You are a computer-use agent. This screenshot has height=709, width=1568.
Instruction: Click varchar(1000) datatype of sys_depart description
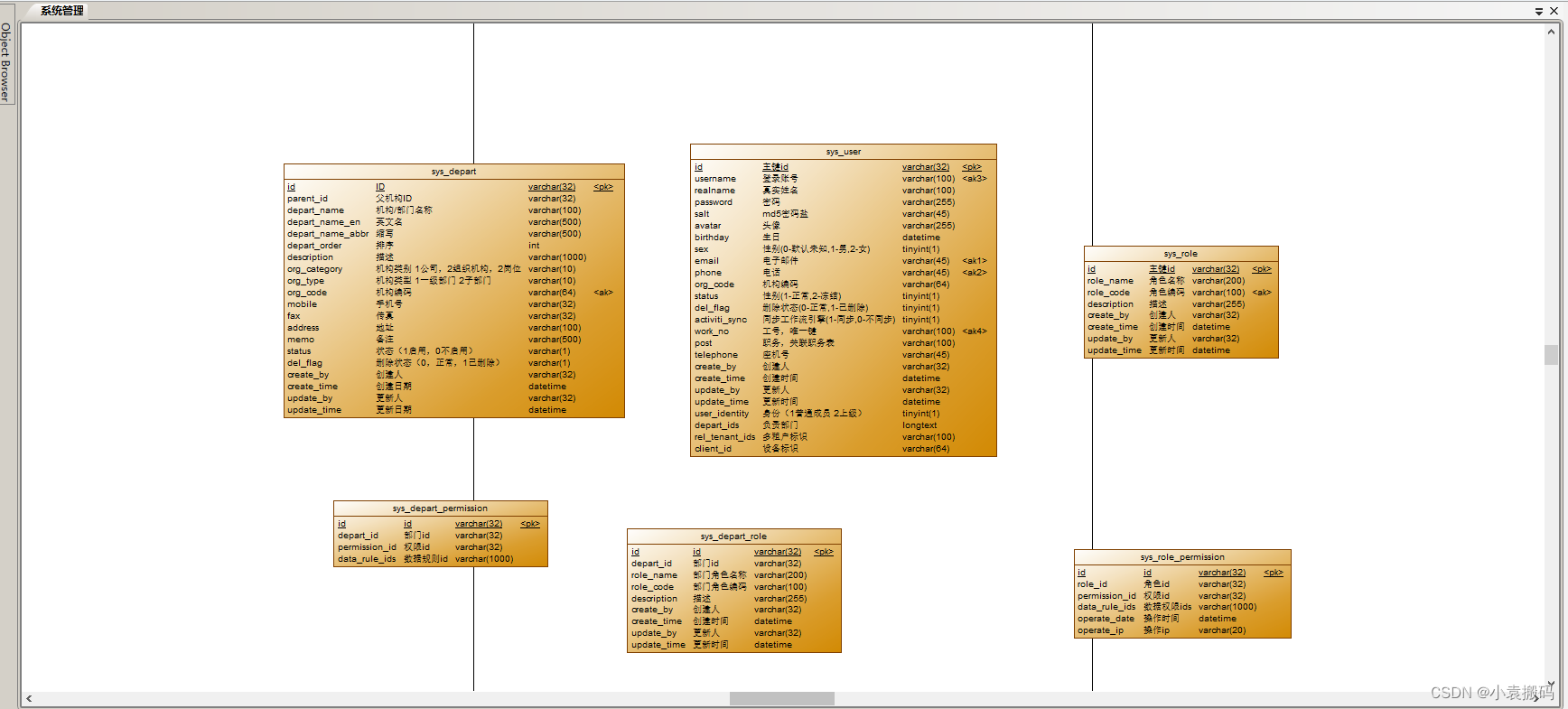pos(557,257)
